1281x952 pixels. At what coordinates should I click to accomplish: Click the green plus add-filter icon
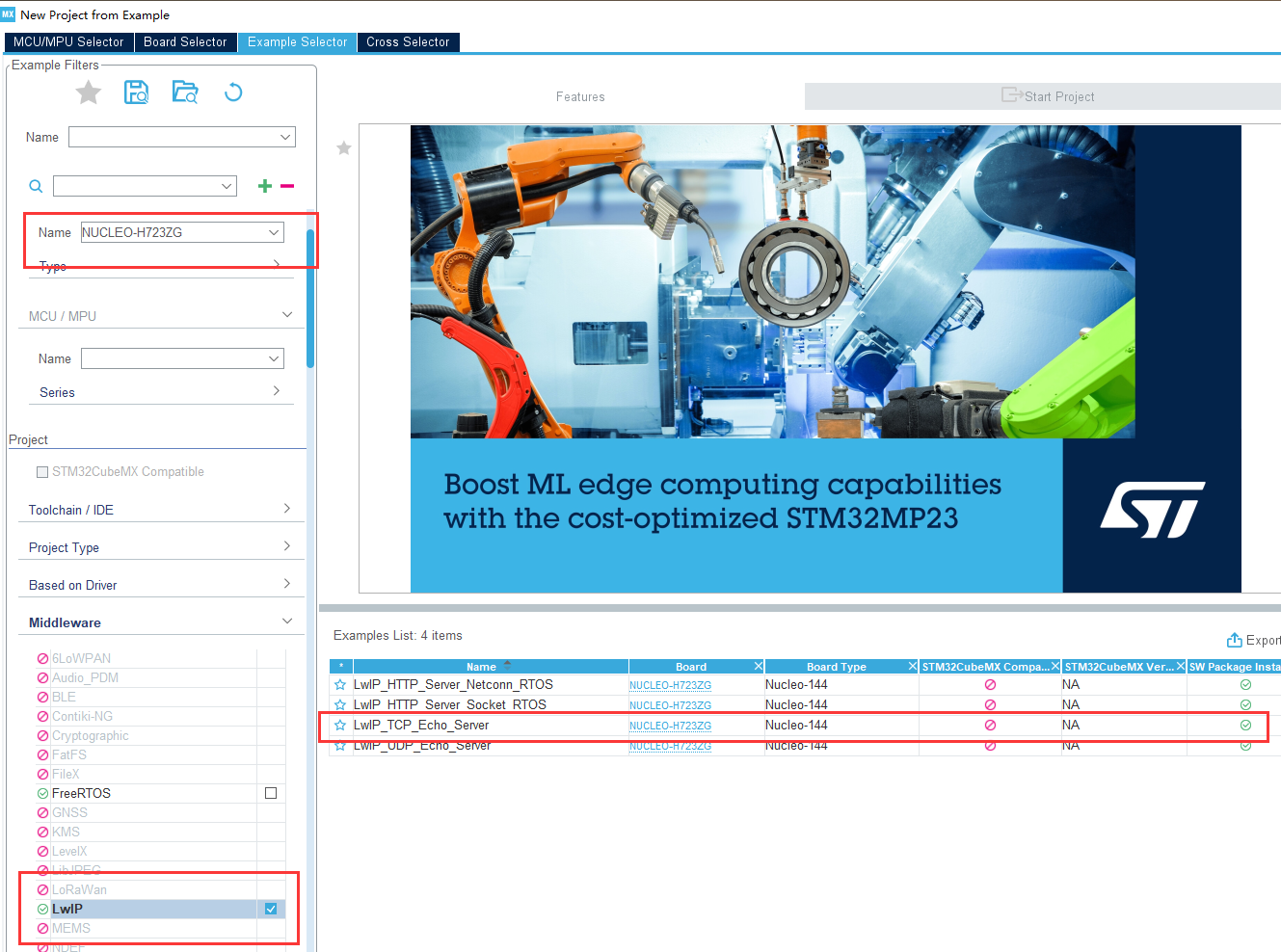click(x=265, y=186)
